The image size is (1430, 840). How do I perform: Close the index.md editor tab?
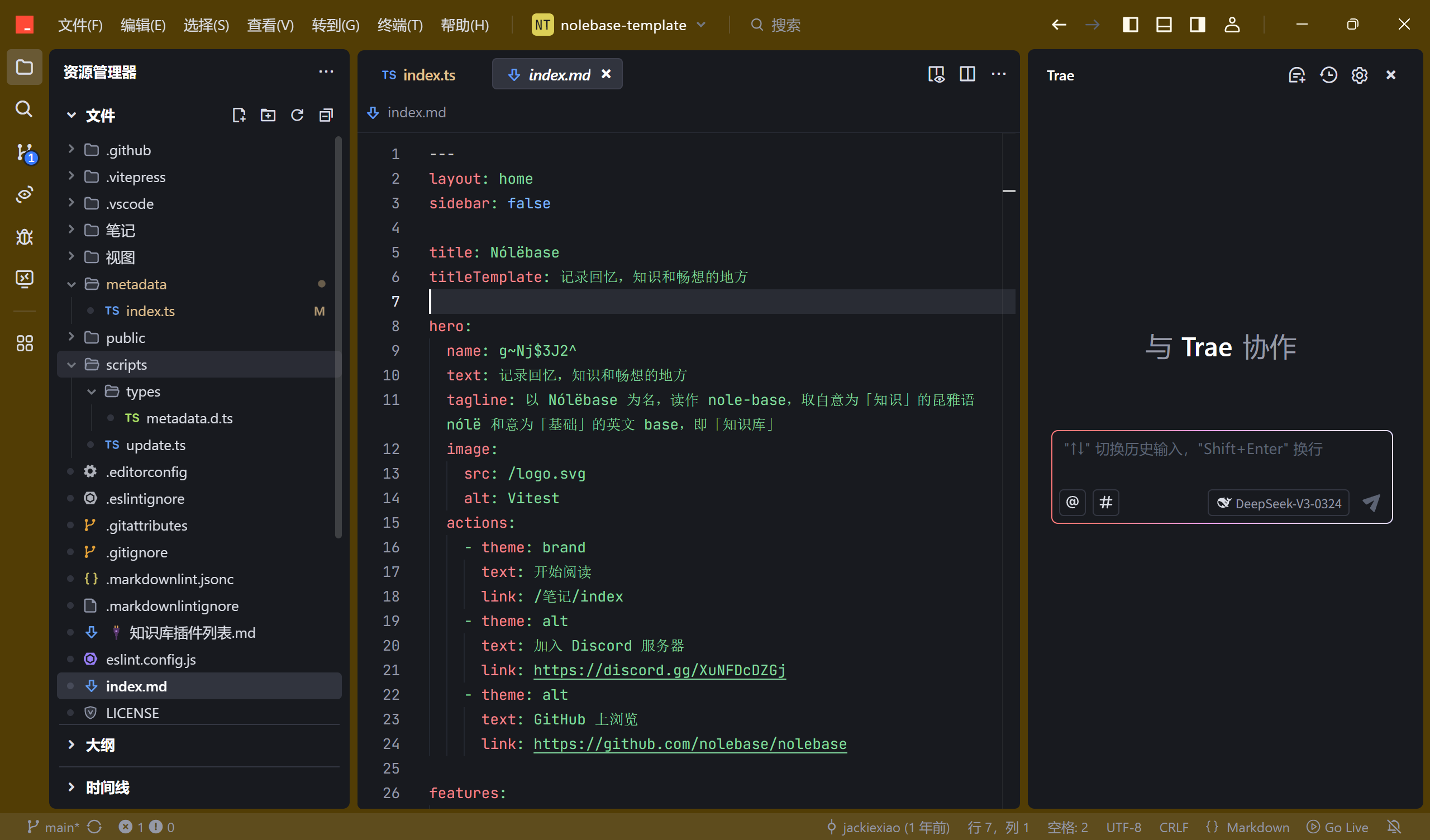point(606,74)
